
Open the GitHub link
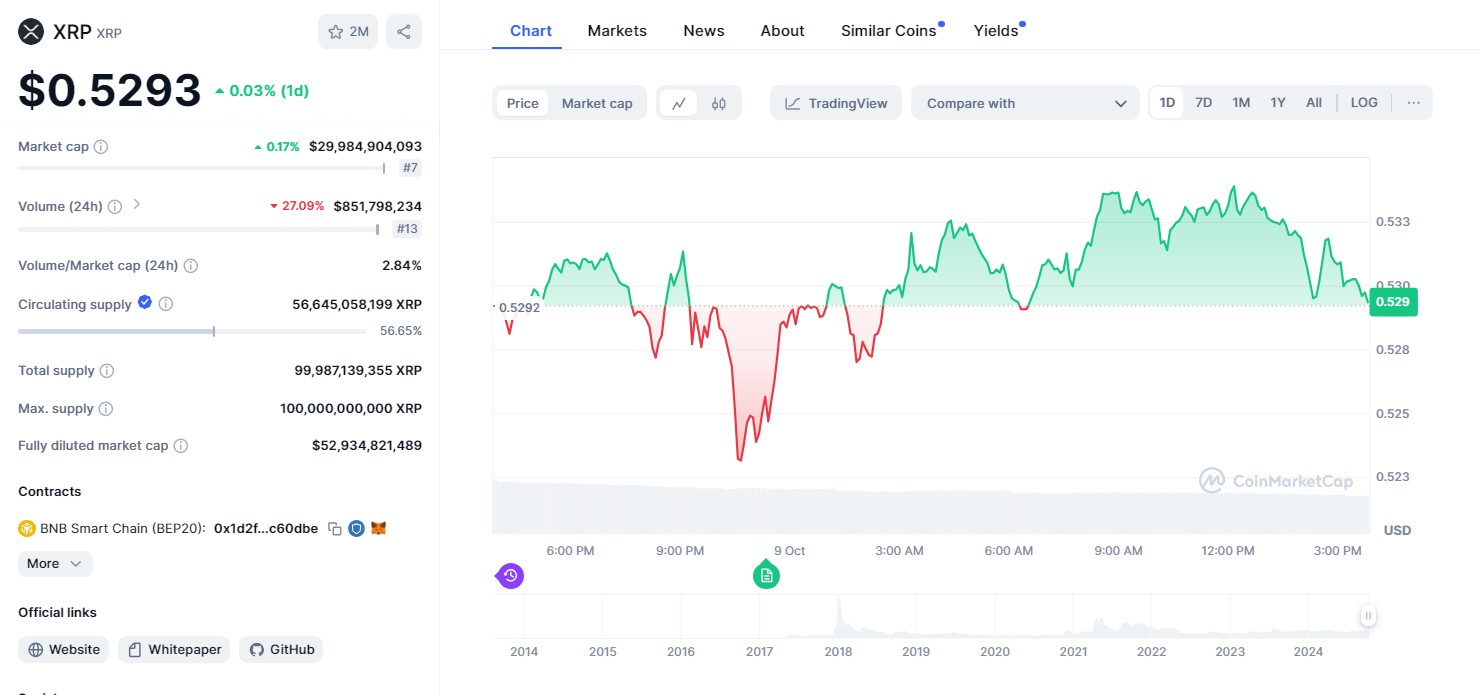click(281, 650)
